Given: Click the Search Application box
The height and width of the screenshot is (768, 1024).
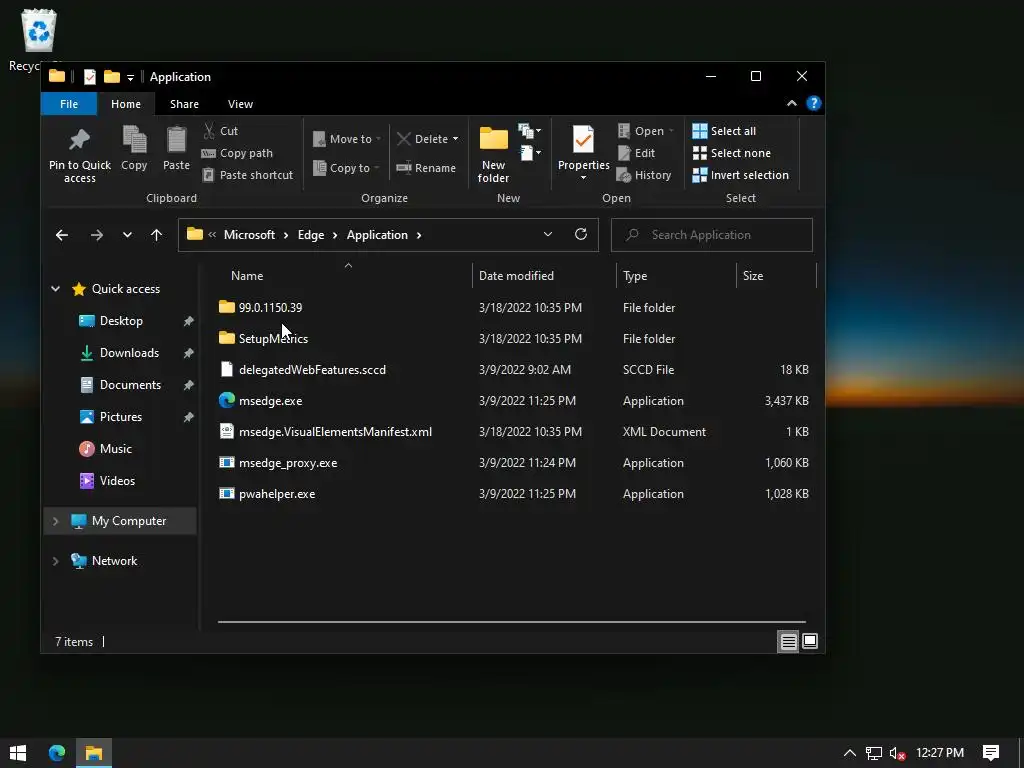Looking at the screenshot, I should point(712,235).
